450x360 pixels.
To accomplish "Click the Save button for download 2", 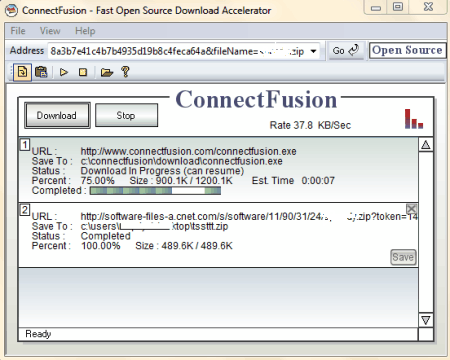I will (403, 257).
